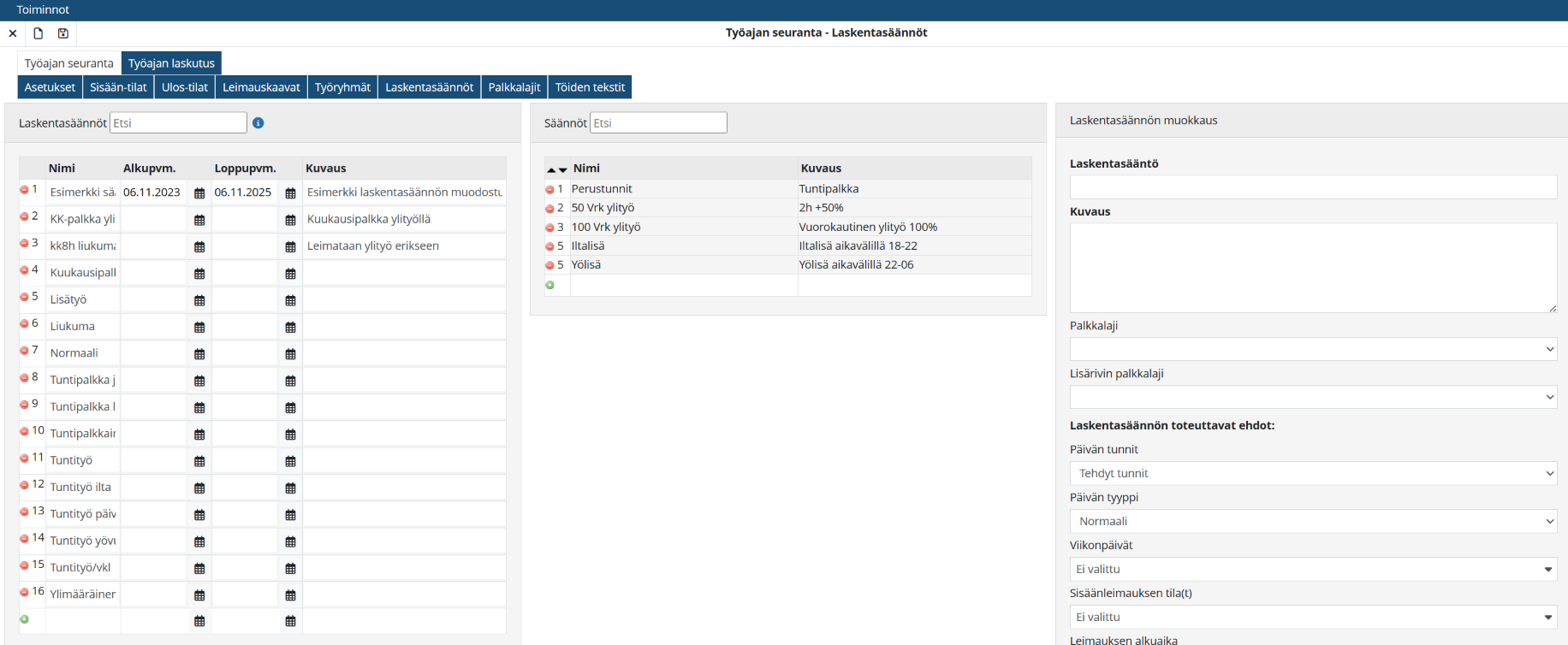Open Päivän tunnit dropdown showing Tehdyt tunnit
This screenshot has width=1568, height=645.
point(1312,473)
